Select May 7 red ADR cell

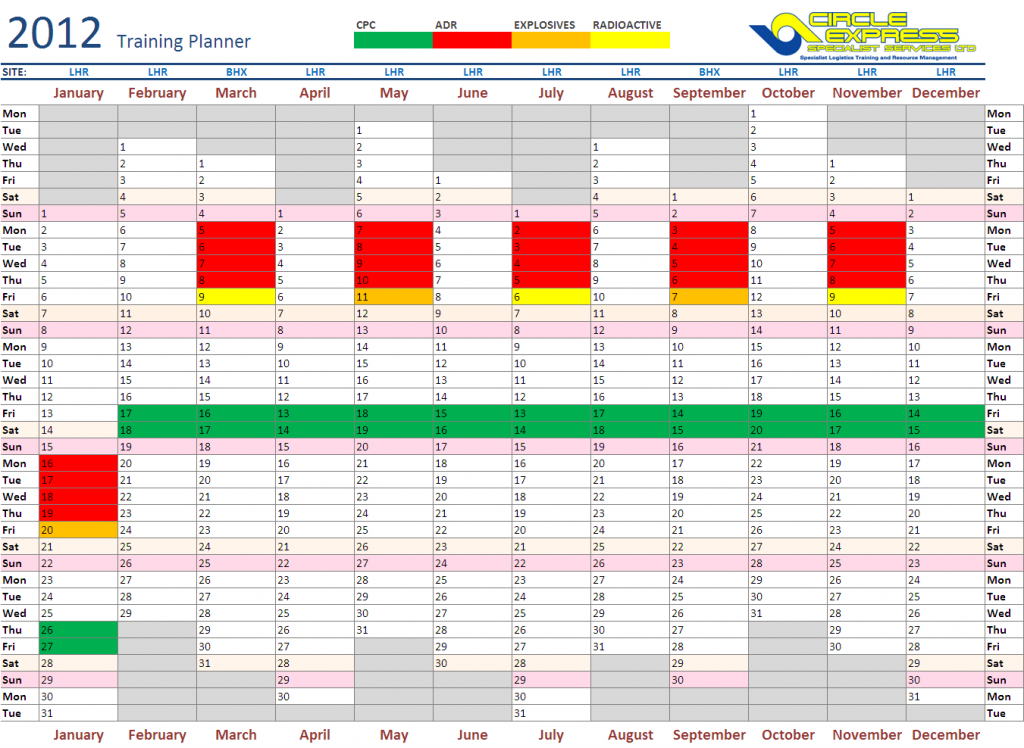click(x=394, y=230)
